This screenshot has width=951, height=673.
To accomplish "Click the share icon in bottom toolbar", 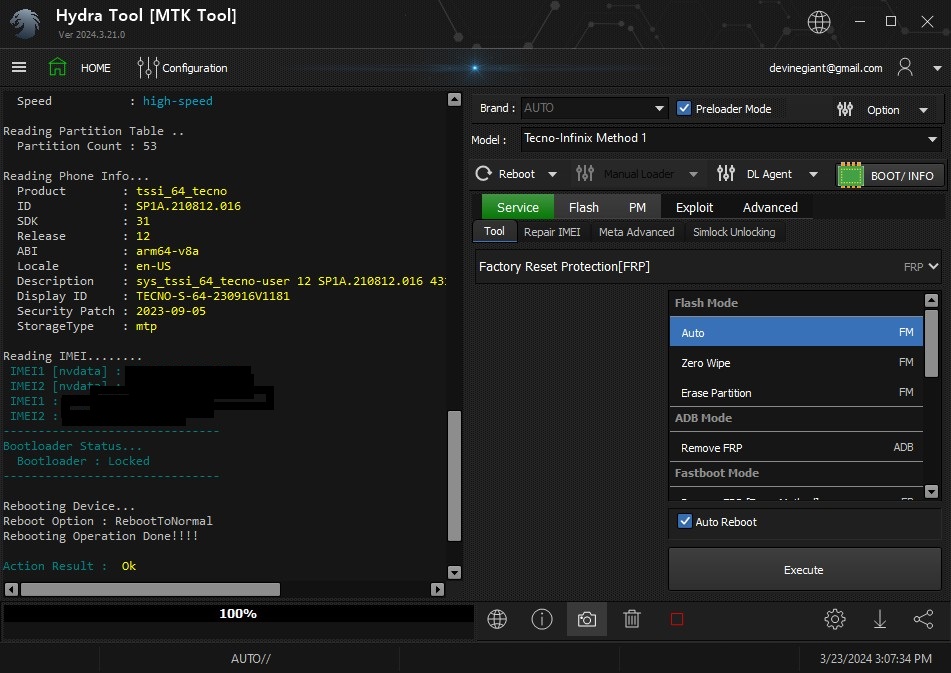I will pos(923,619).
